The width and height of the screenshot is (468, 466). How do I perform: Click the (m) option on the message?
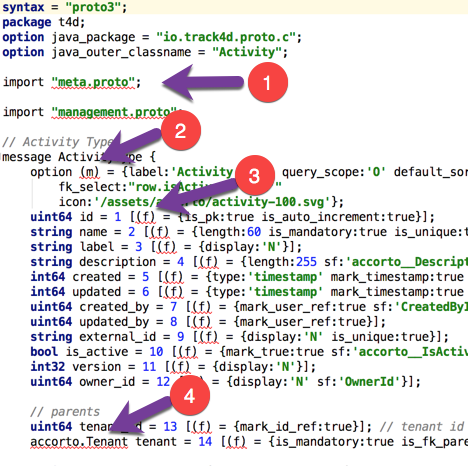(x=90, y=172)
